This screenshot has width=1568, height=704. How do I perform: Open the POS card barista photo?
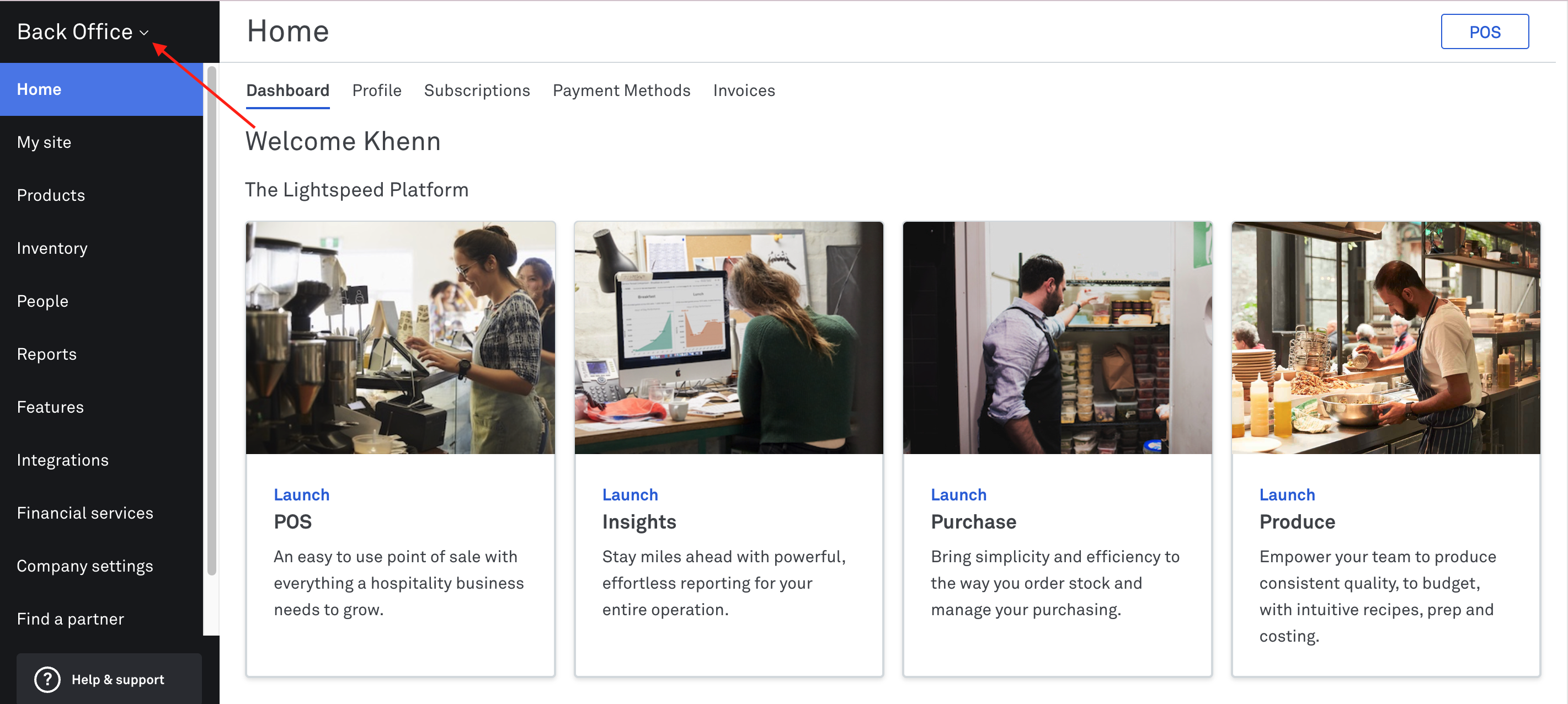point(400,338)
